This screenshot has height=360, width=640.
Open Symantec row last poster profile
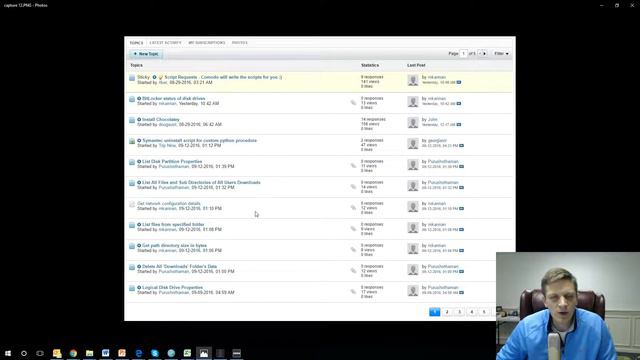tap(437, 140)
